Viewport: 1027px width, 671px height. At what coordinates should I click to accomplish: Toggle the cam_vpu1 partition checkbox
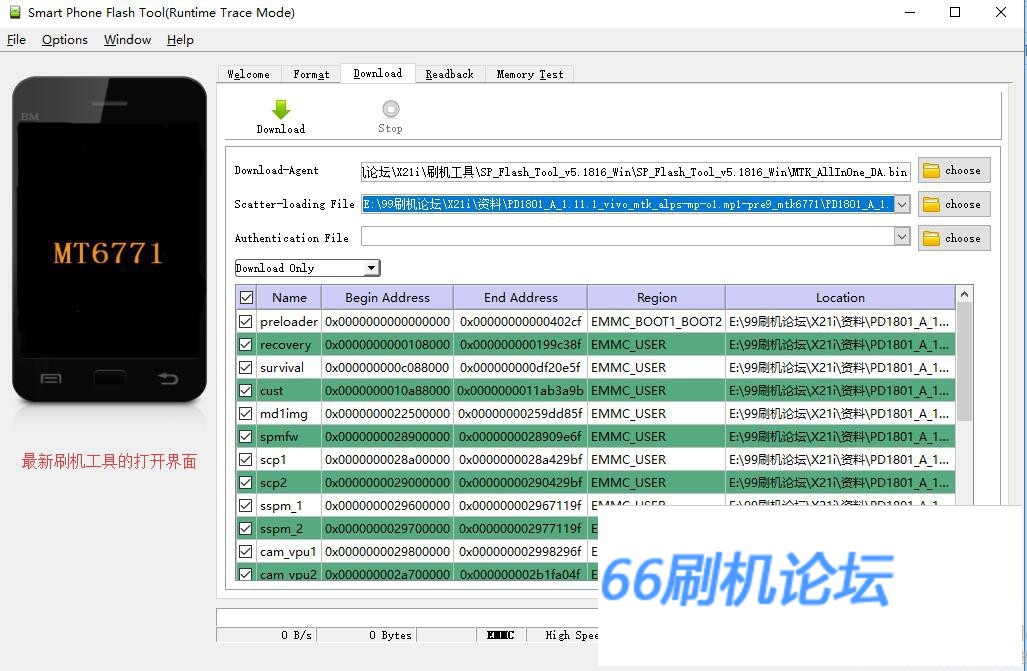point(246,551)
